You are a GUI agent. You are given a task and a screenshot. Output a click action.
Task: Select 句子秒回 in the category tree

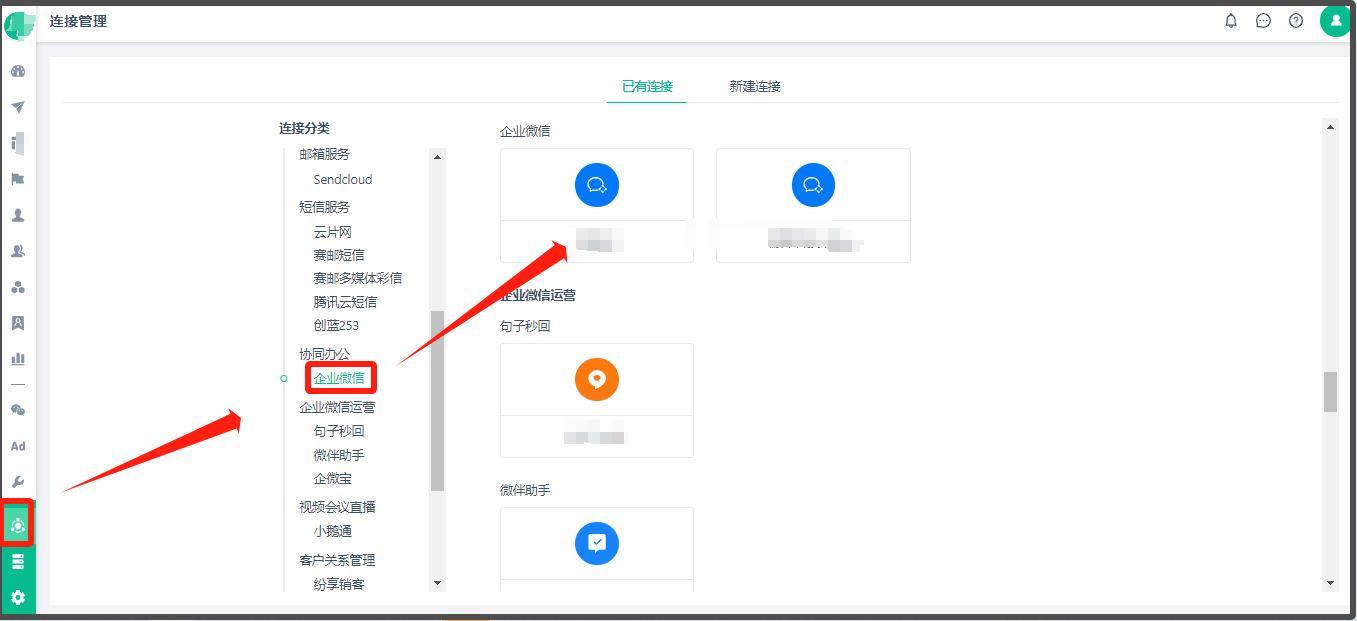tap(339, 431)
